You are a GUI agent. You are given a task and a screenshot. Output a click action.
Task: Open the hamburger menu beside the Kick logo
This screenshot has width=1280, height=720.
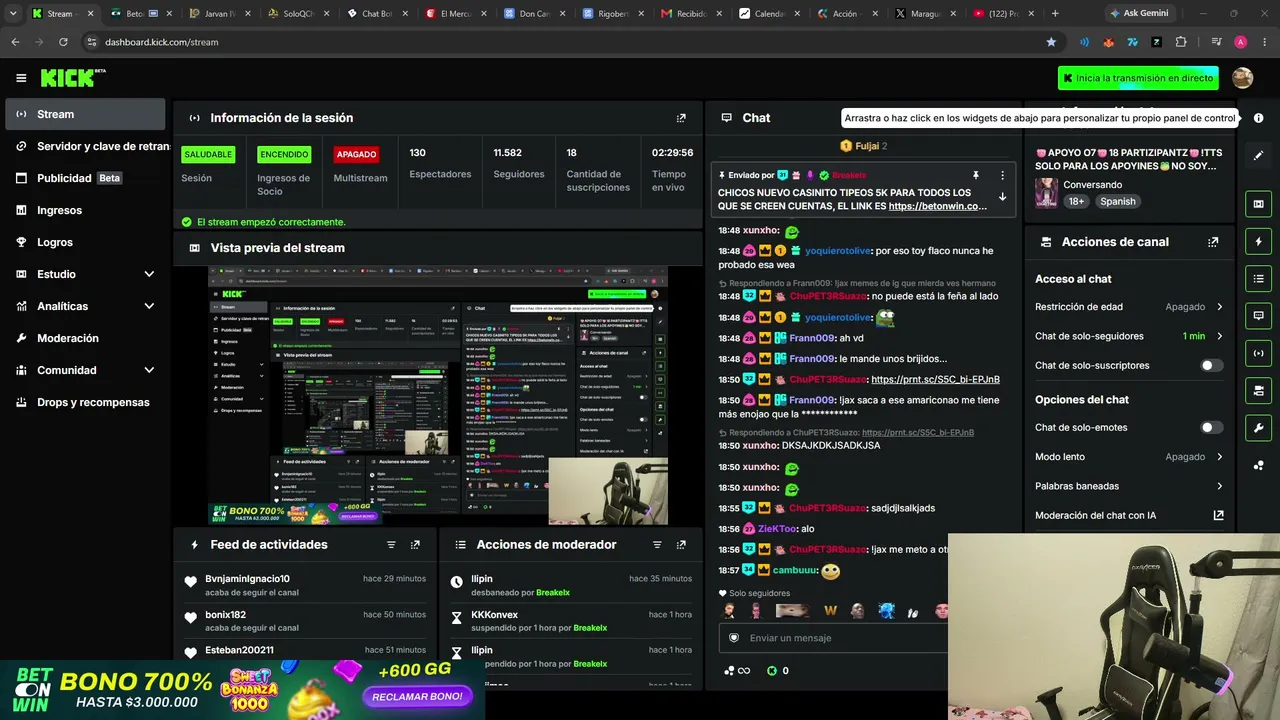[21, 78]
